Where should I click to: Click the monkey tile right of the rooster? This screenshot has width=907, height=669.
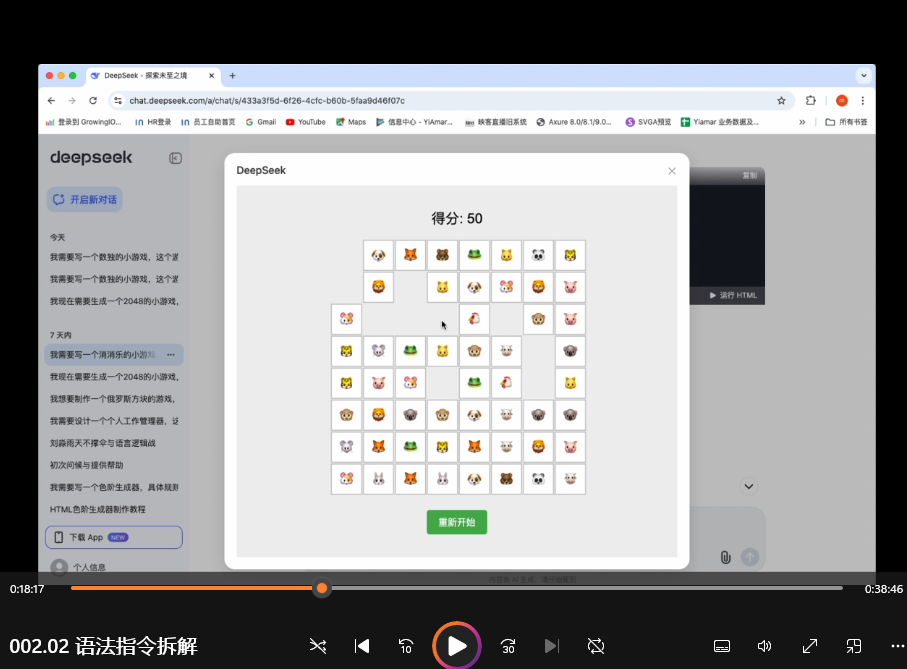538,319
